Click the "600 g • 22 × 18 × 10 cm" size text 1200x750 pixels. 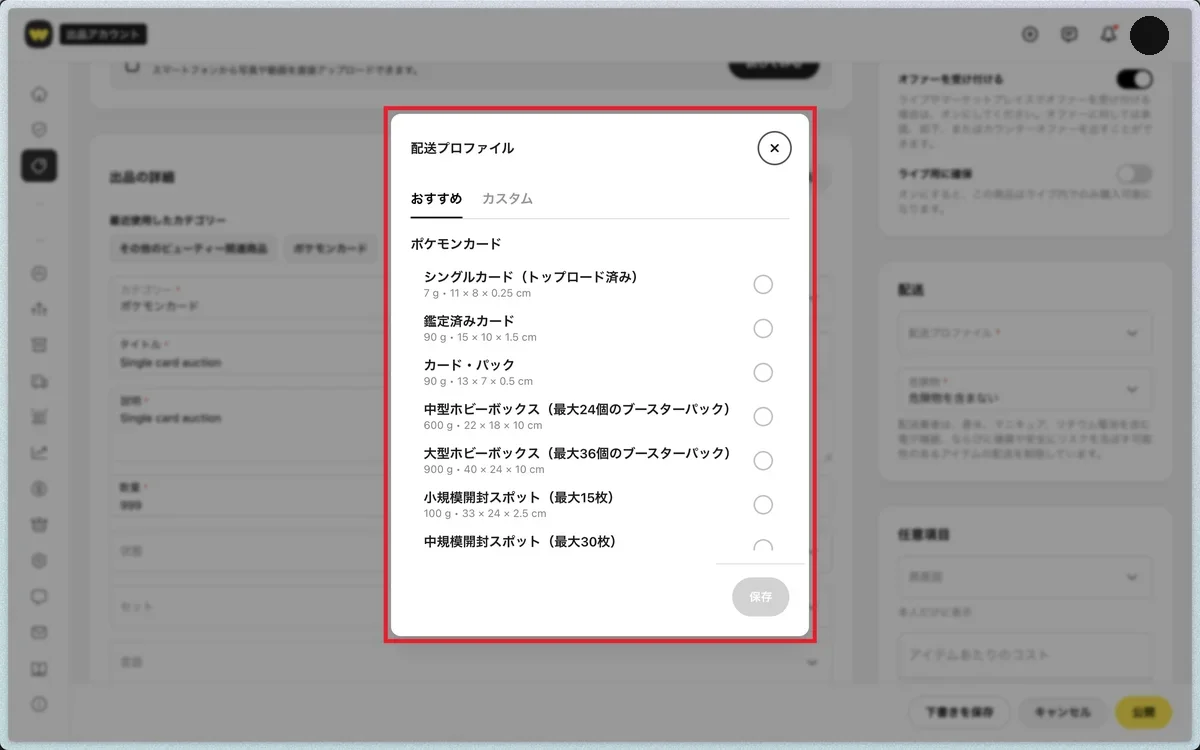pos(483,426)
